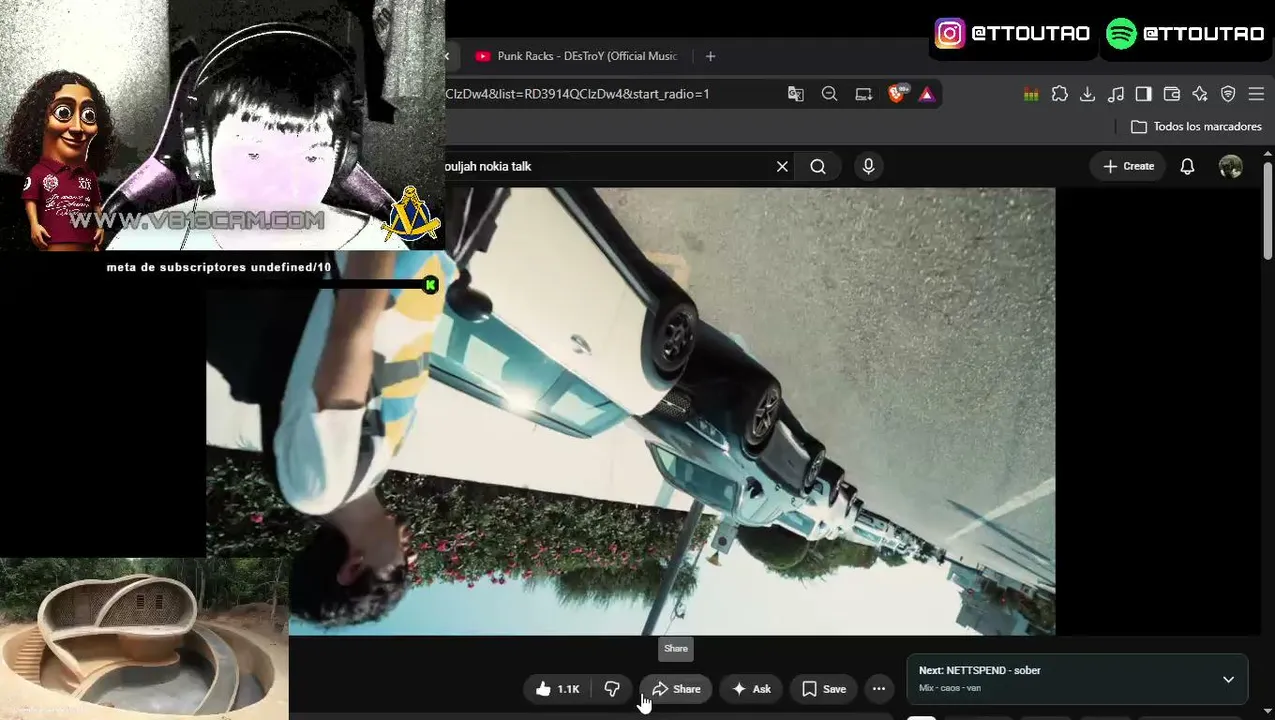The width and height of the screenshot is (1275, 720).
Task: Open the Share dialog for the video
Action: [x=676, y=689]
